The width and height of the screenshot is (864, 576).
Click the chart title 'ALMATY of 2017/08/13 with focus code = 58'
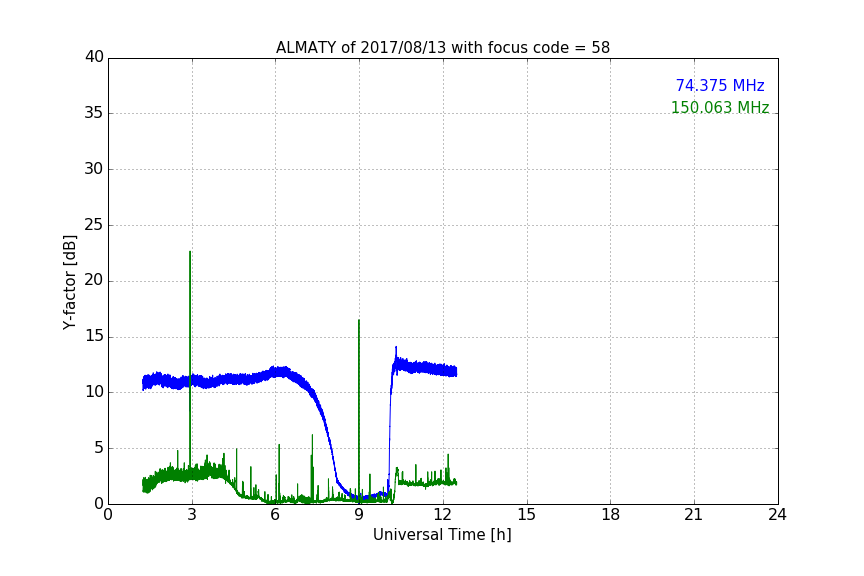click(x=442, y=48)
